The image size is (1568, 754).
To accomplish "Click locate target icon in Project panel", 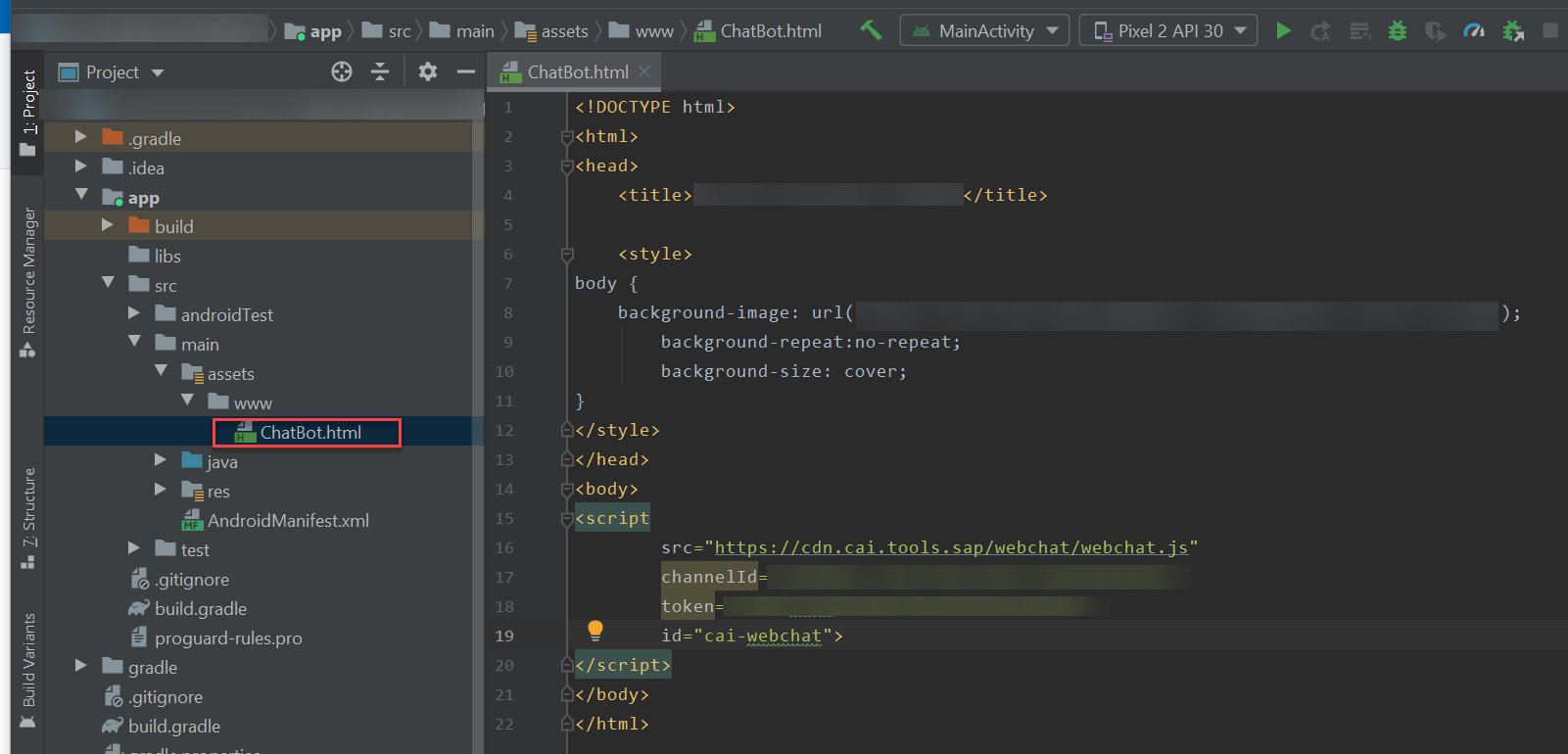I will point(341,71).
